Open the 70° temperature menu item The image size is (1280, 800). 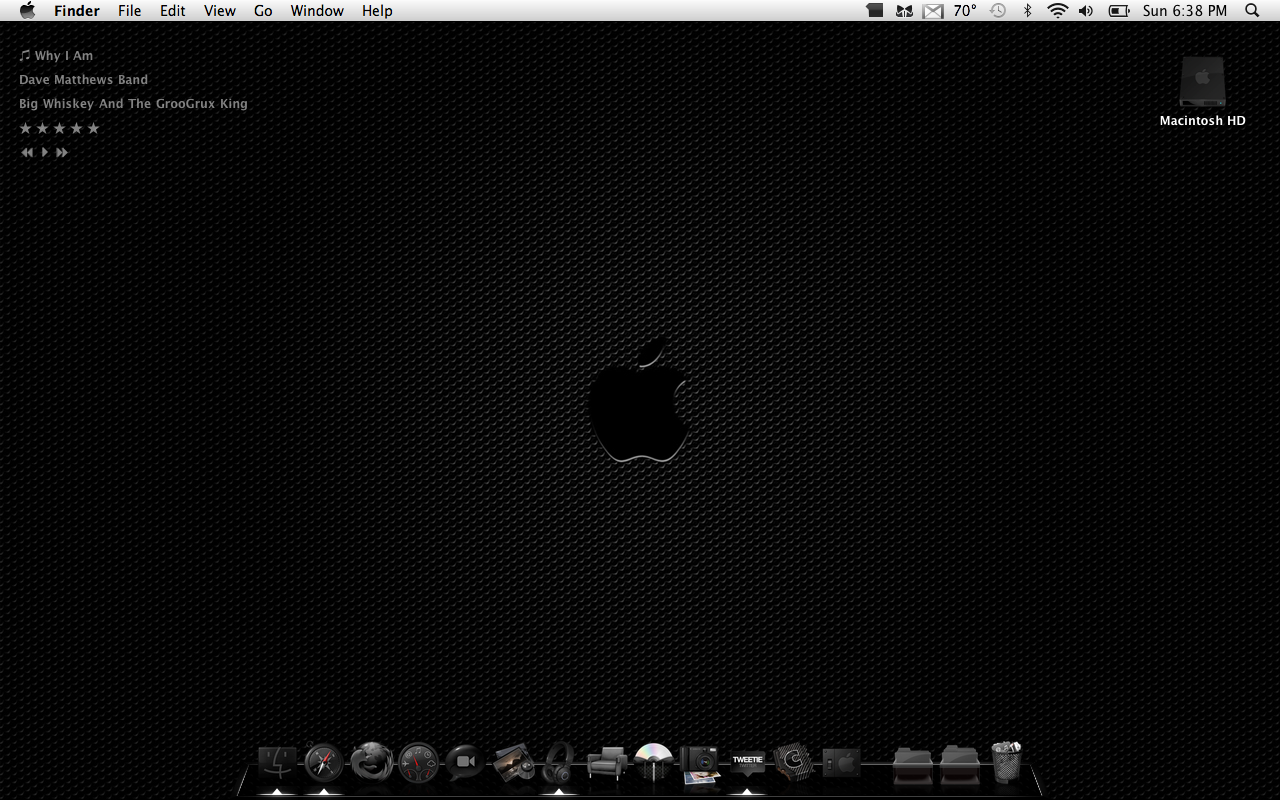point(965,11)
